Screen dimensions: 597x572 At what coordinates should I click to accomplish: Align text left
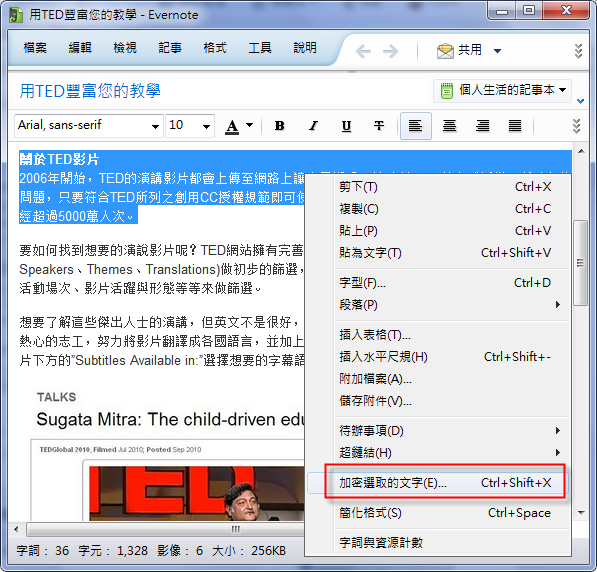tap(415, 126)
